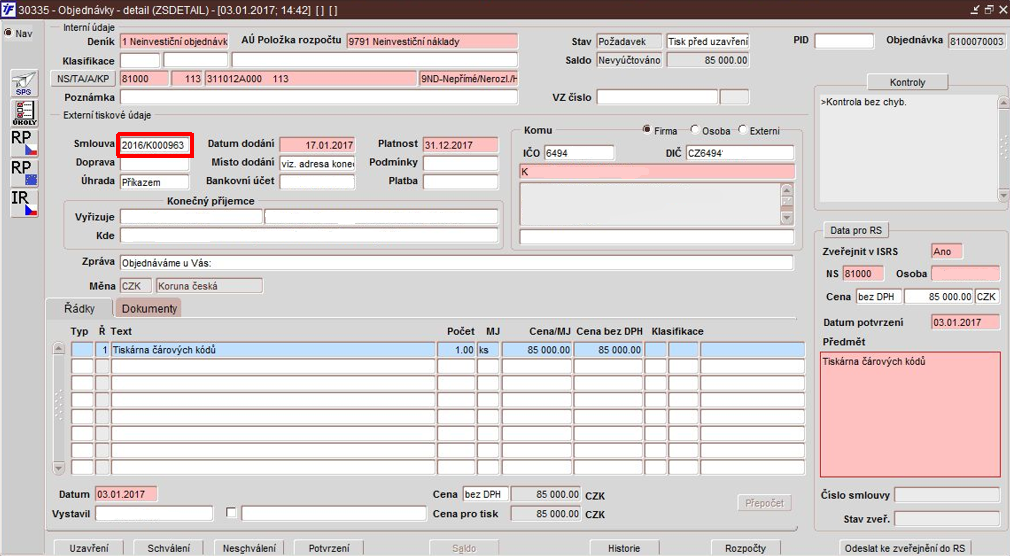This screenshot has width=1010, height=556.
Task: Click the Platnost field 31.12.2017
Action: click(x=460, y=145)
